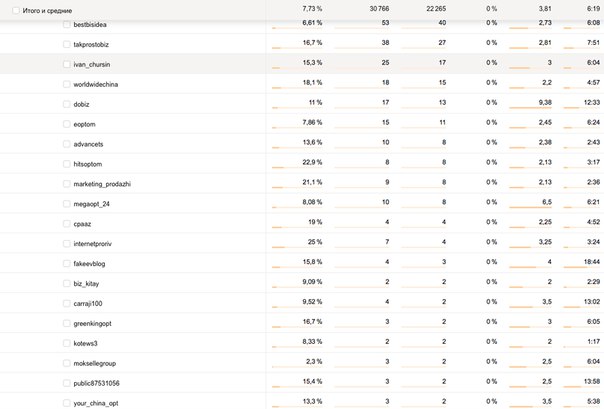Check the eoptom source checkbox
Screen dimensions: 604x409
coord(67,124)
